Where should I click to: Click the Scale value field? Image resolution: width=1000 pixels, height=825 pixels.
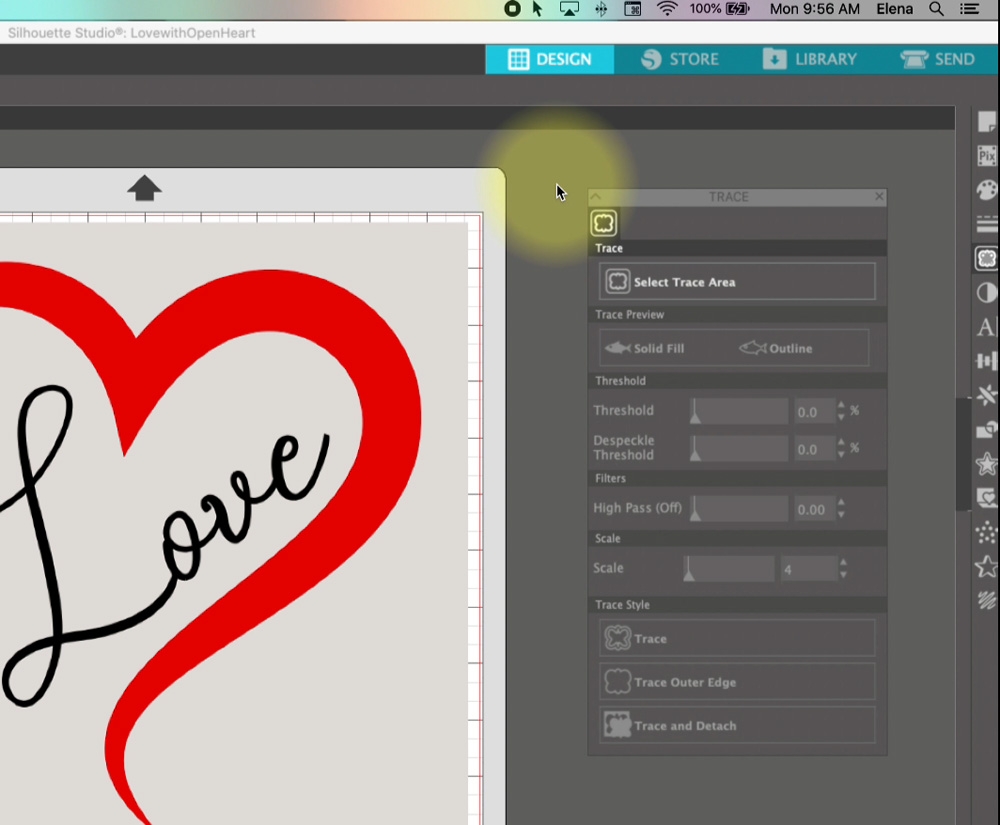808,569
